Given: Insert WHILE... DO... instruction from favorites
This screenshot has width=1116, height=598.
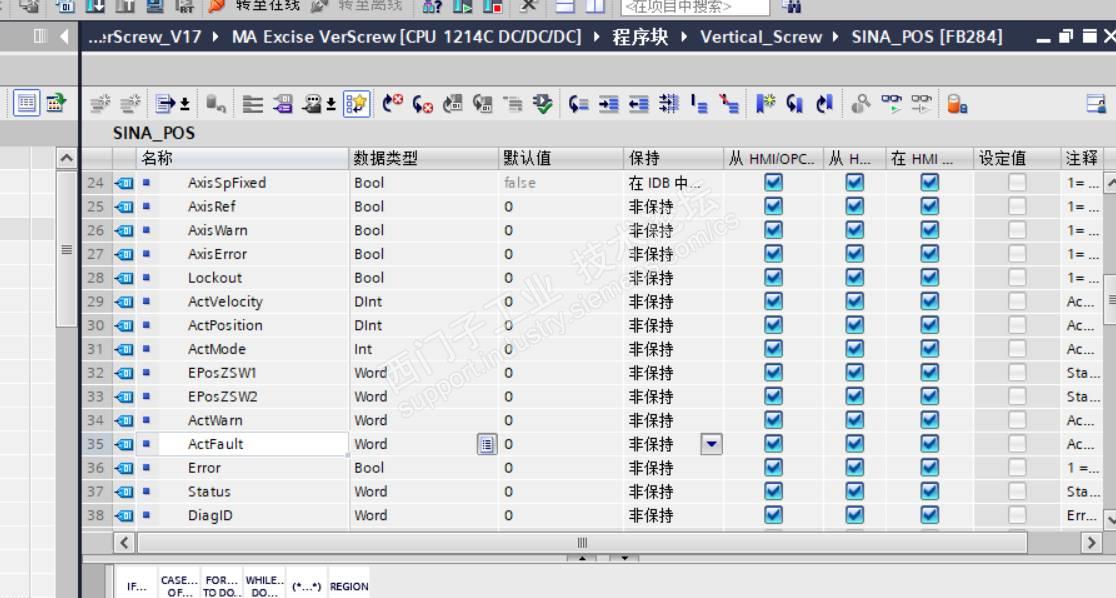Looking at the screenshot, I should pyautogui.click(x=264, y=586).
